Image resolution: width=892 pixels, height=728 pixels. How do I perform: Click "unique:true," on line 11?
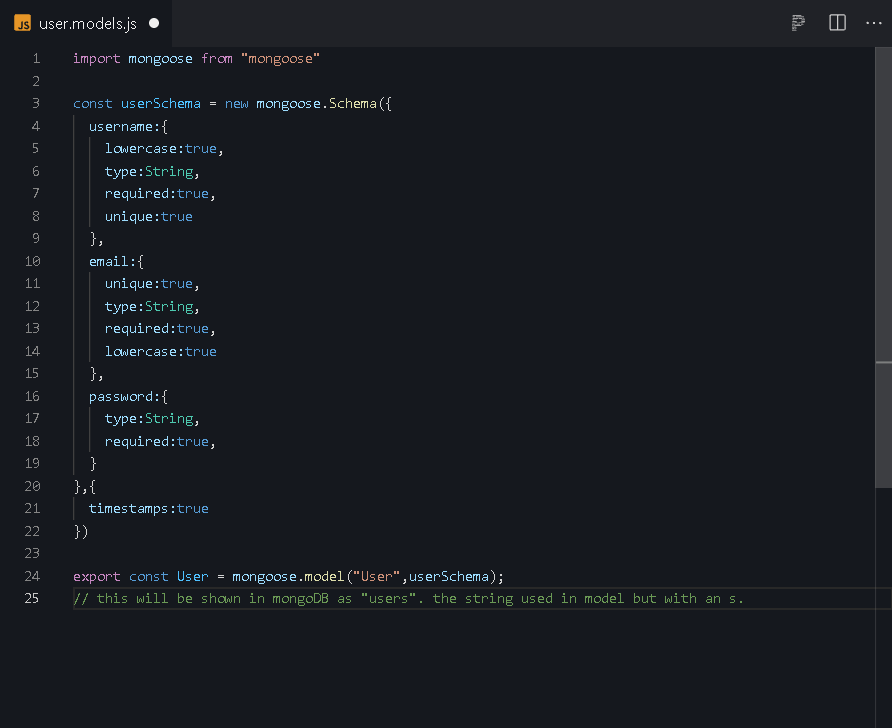[152, 284]
